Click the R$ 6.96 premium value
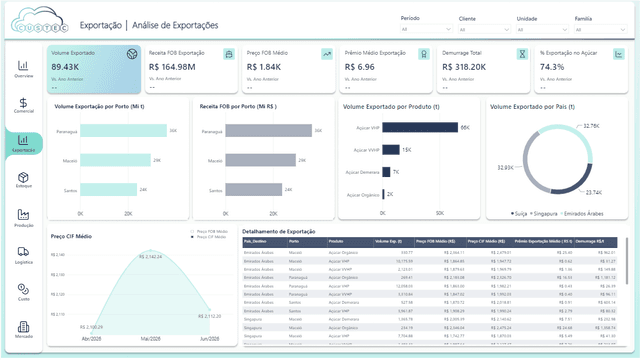Image resolution: width=640 pixels, height=360 pixels. 359,67
